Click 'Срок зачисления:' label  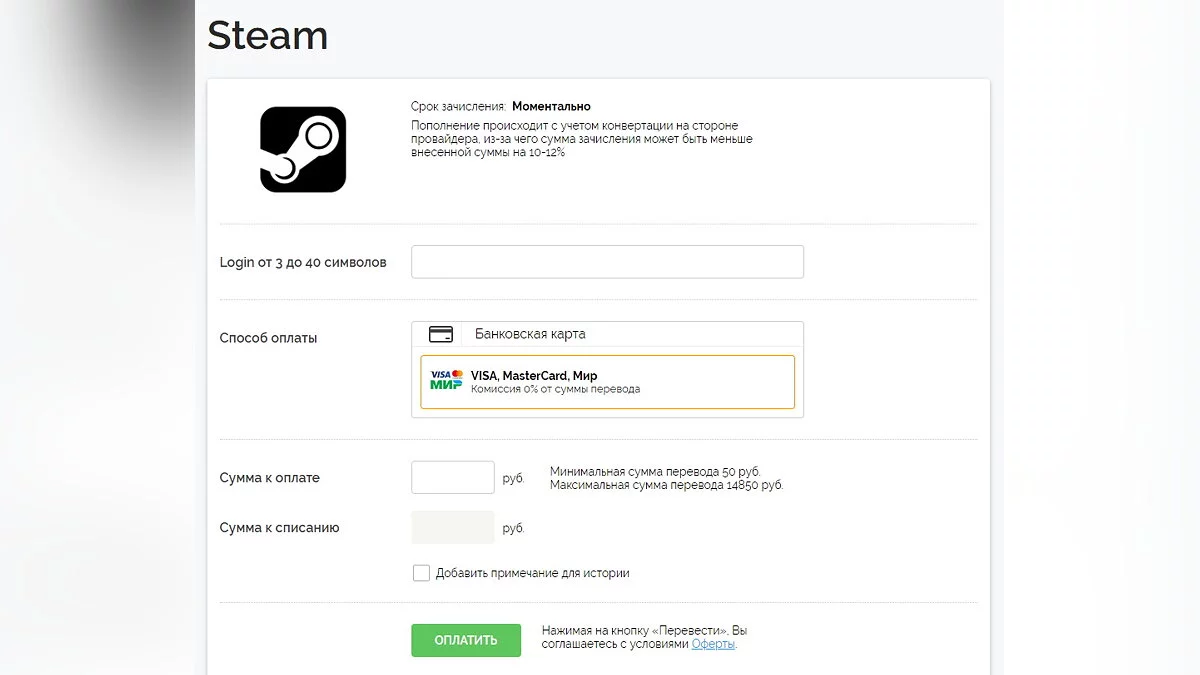458,106
